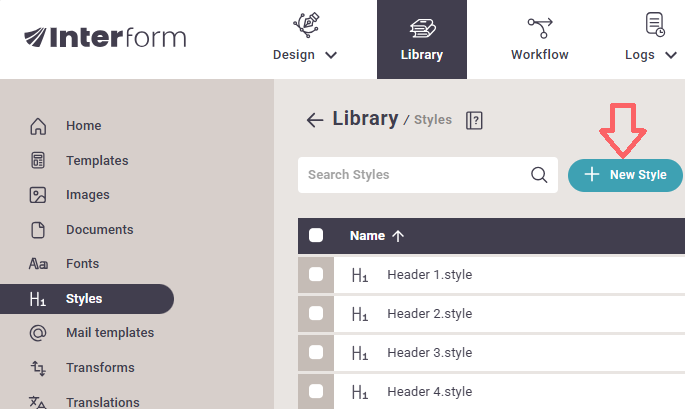Screen dimensions: 685x409
Task: Switch to the Workflow tab
Action: (540, 40)
